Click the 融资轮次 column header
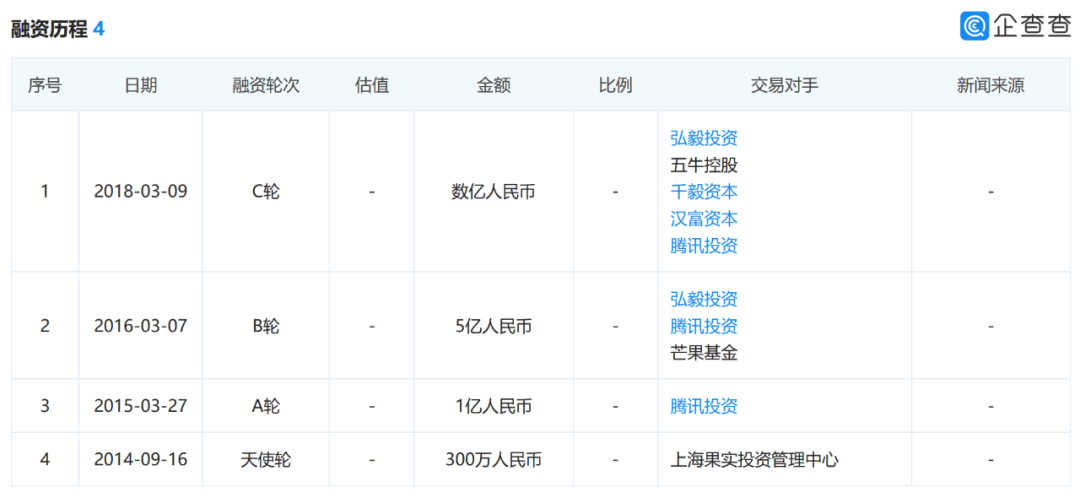The height and width of the screenshot is (498, 1080). coord(266,85)
